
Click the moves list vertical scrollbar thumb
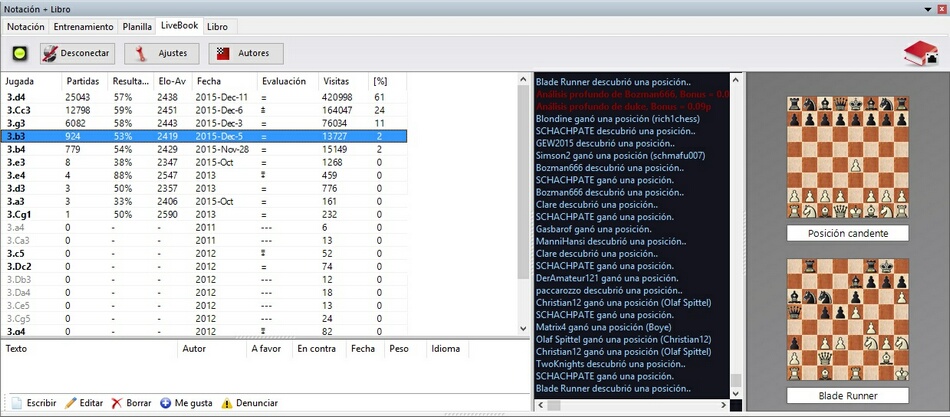point(523,182)
